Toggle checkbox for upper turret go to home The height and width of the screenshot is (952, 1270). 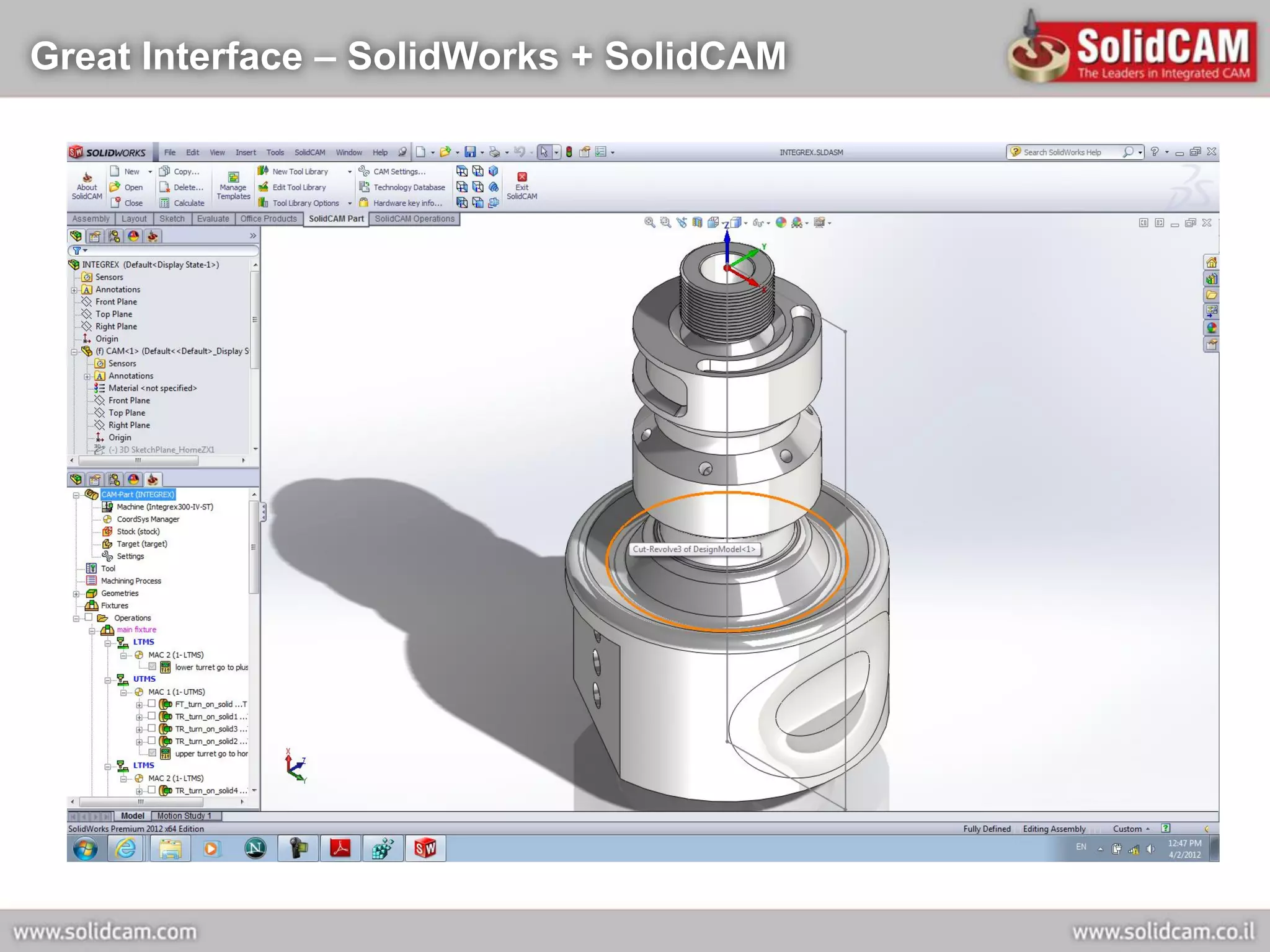[152, 753]
